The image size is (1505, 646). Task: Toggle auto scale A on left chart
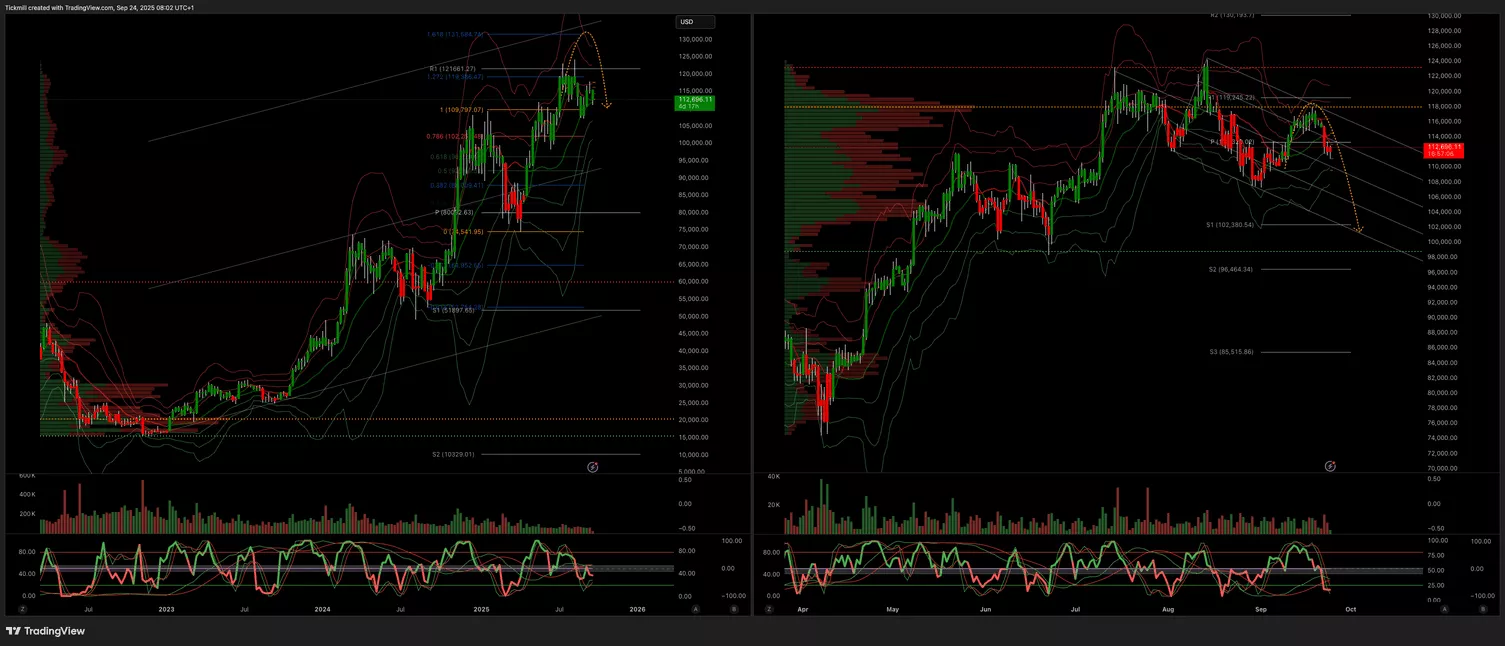695,608
